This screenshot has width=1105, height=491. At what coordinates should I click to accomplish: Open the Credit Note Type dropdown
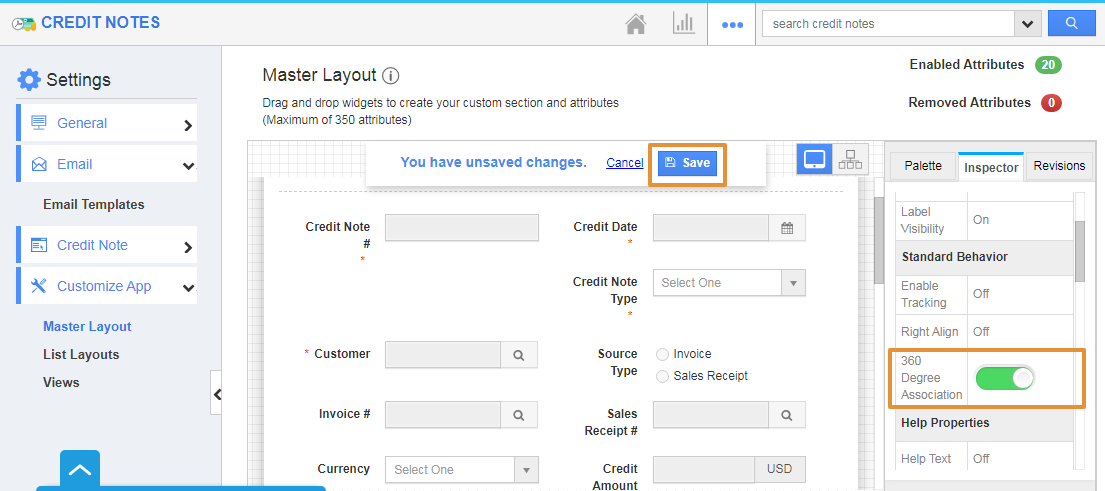pos(729,282)
